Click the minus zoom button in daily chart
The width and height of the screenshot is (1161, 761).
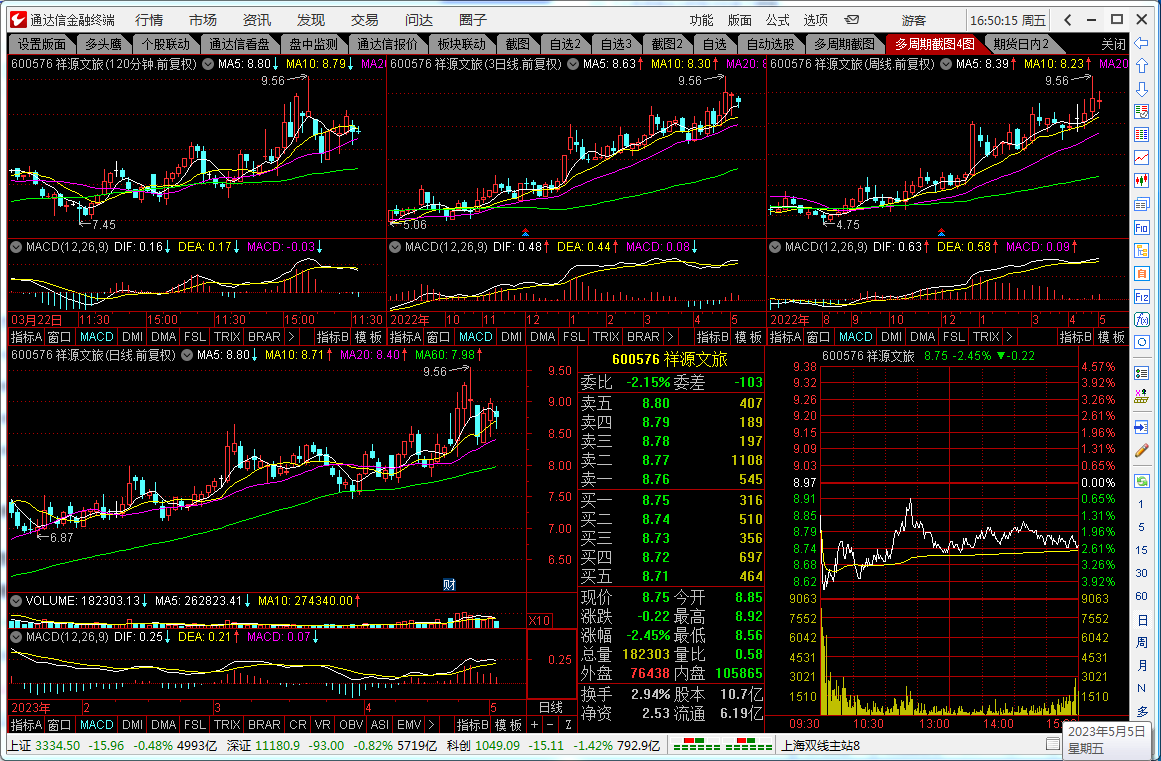(x=550, y=725)
